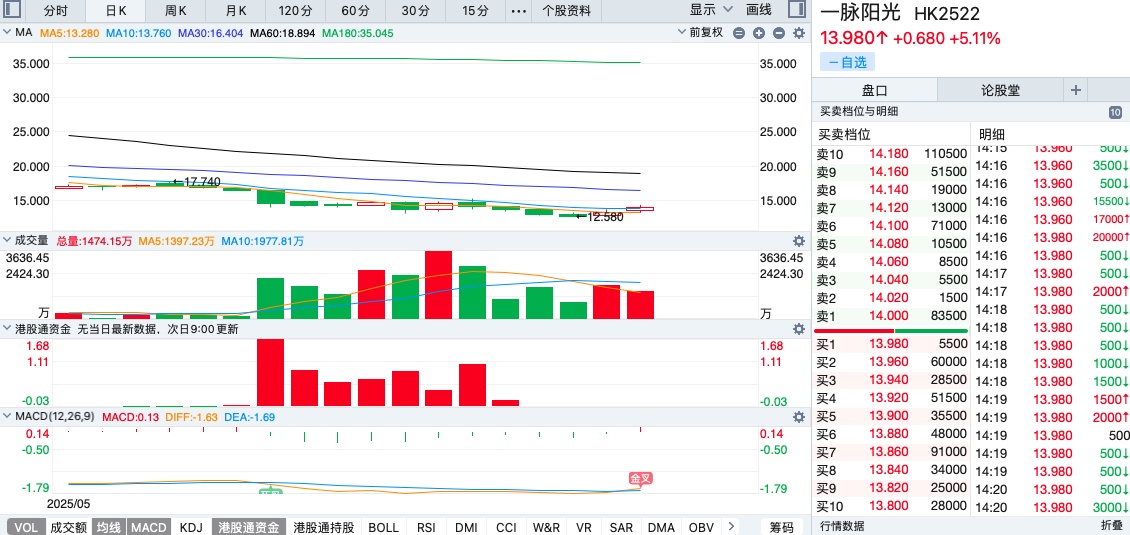
Task: Collapse the MA indicator chevron
Action: 6,33
